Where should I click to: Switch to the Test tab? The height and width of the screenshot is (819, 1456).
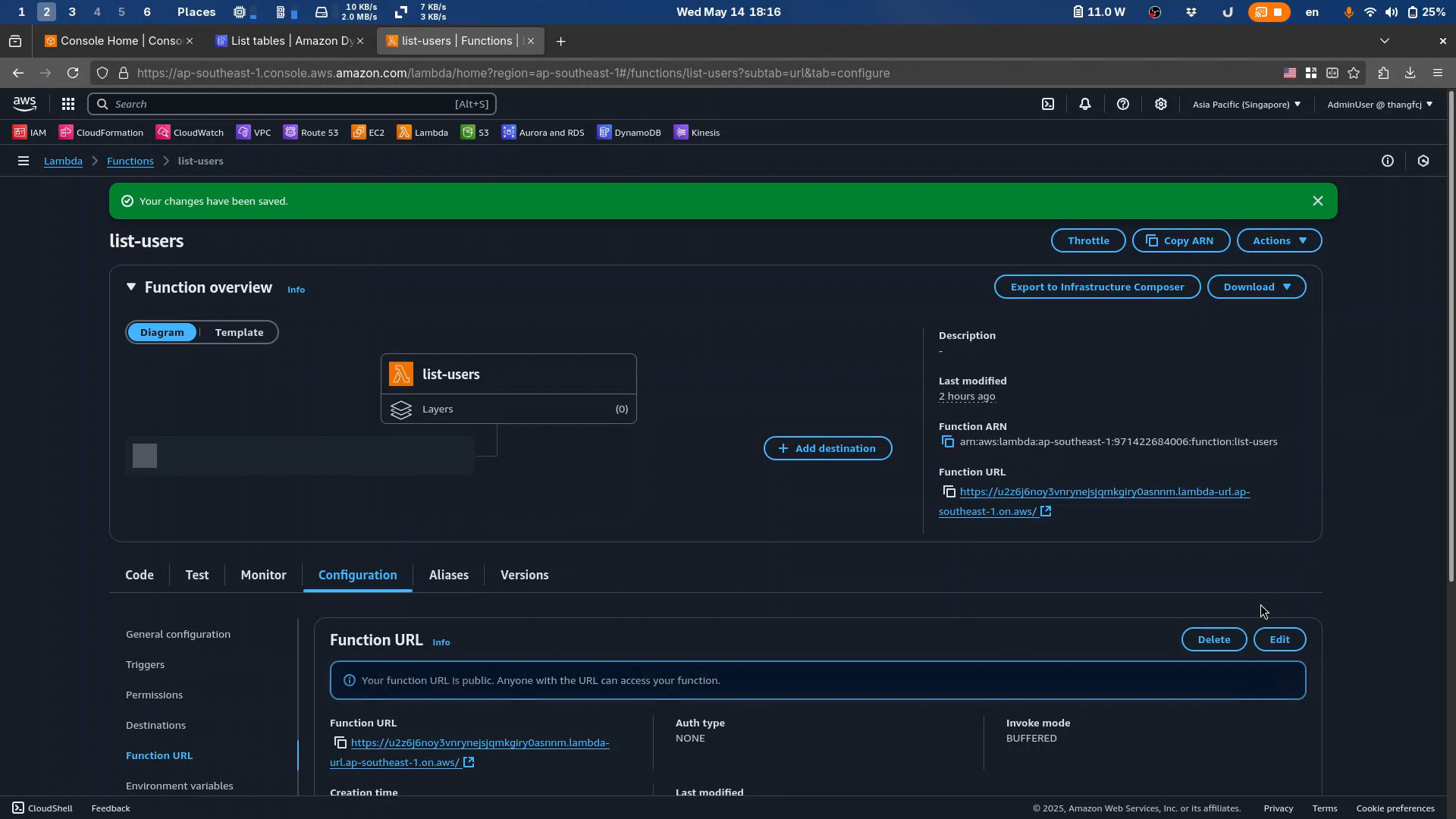[x=197, y=576]
